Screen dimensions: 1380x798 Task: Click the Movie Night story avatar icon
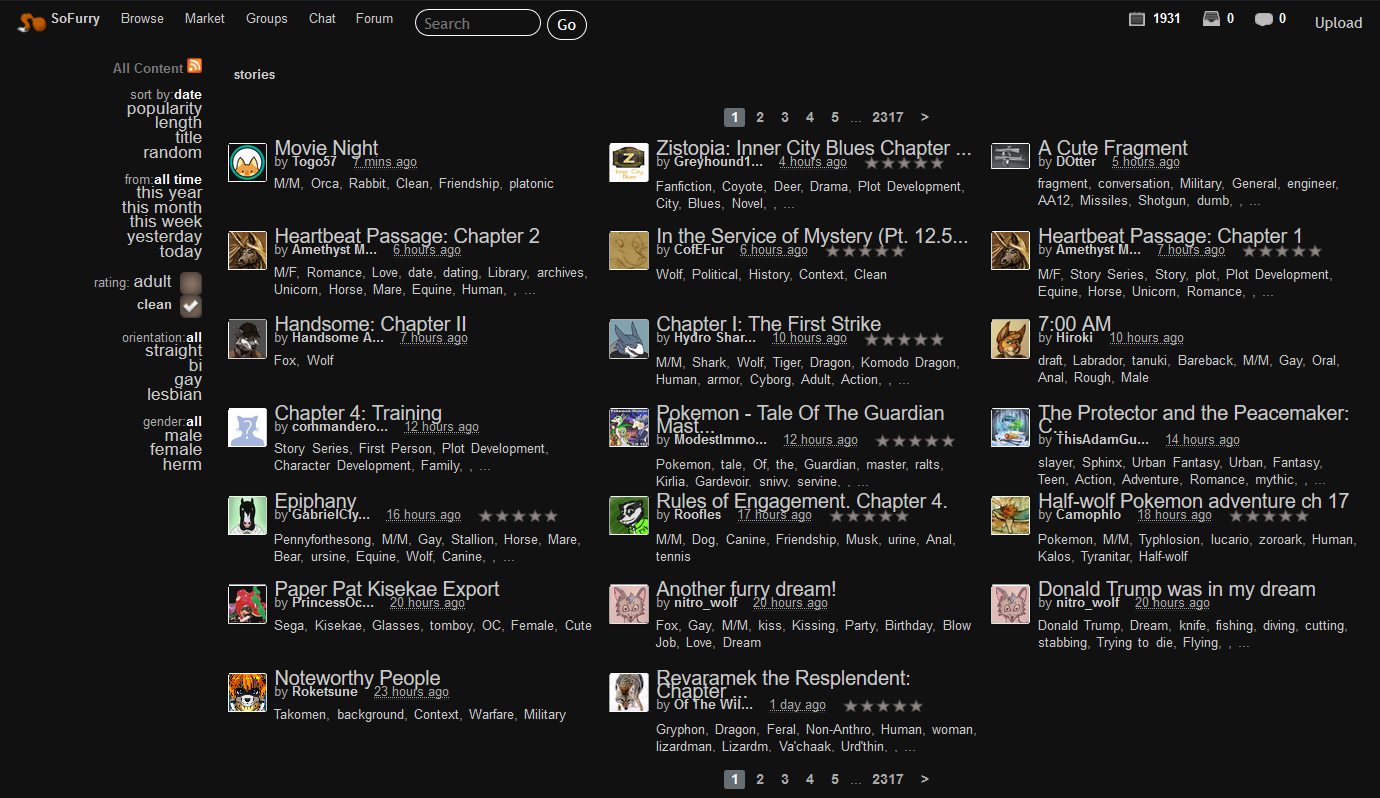247,161
